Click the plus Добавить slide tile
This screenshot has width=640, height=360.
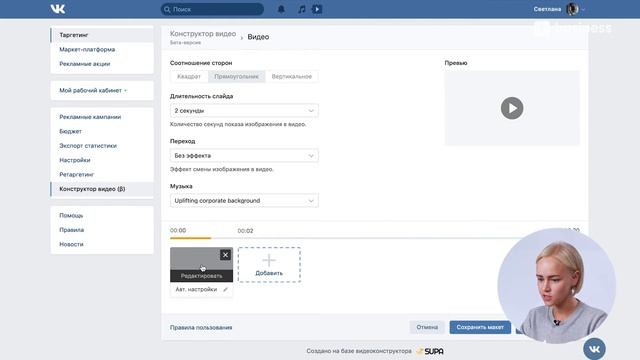pyautogui.click(x=269, y=264)
